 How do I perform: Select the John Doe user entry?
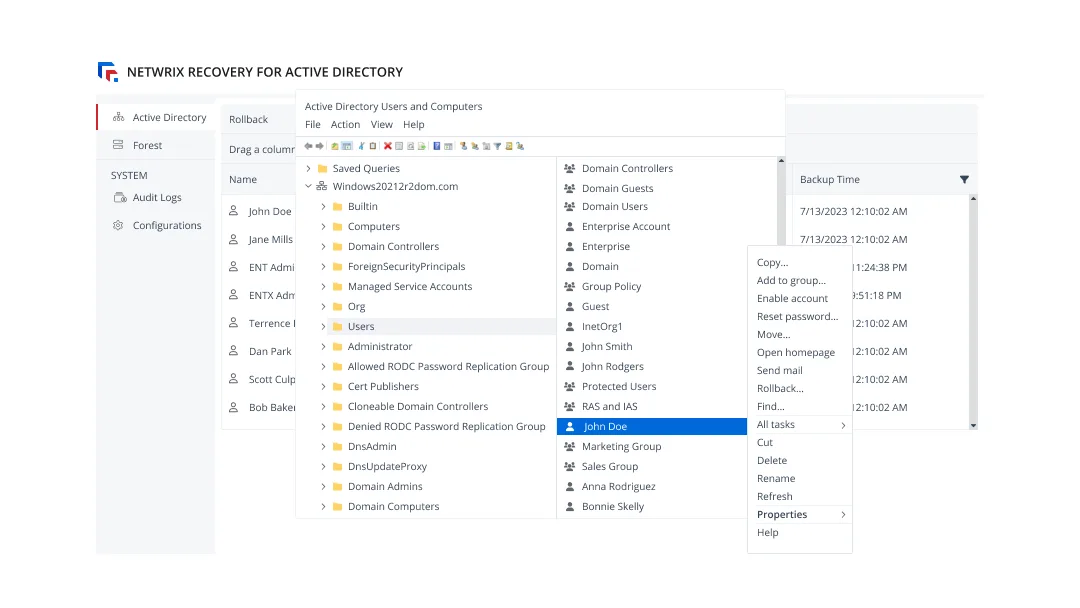(x=652, y=427)
